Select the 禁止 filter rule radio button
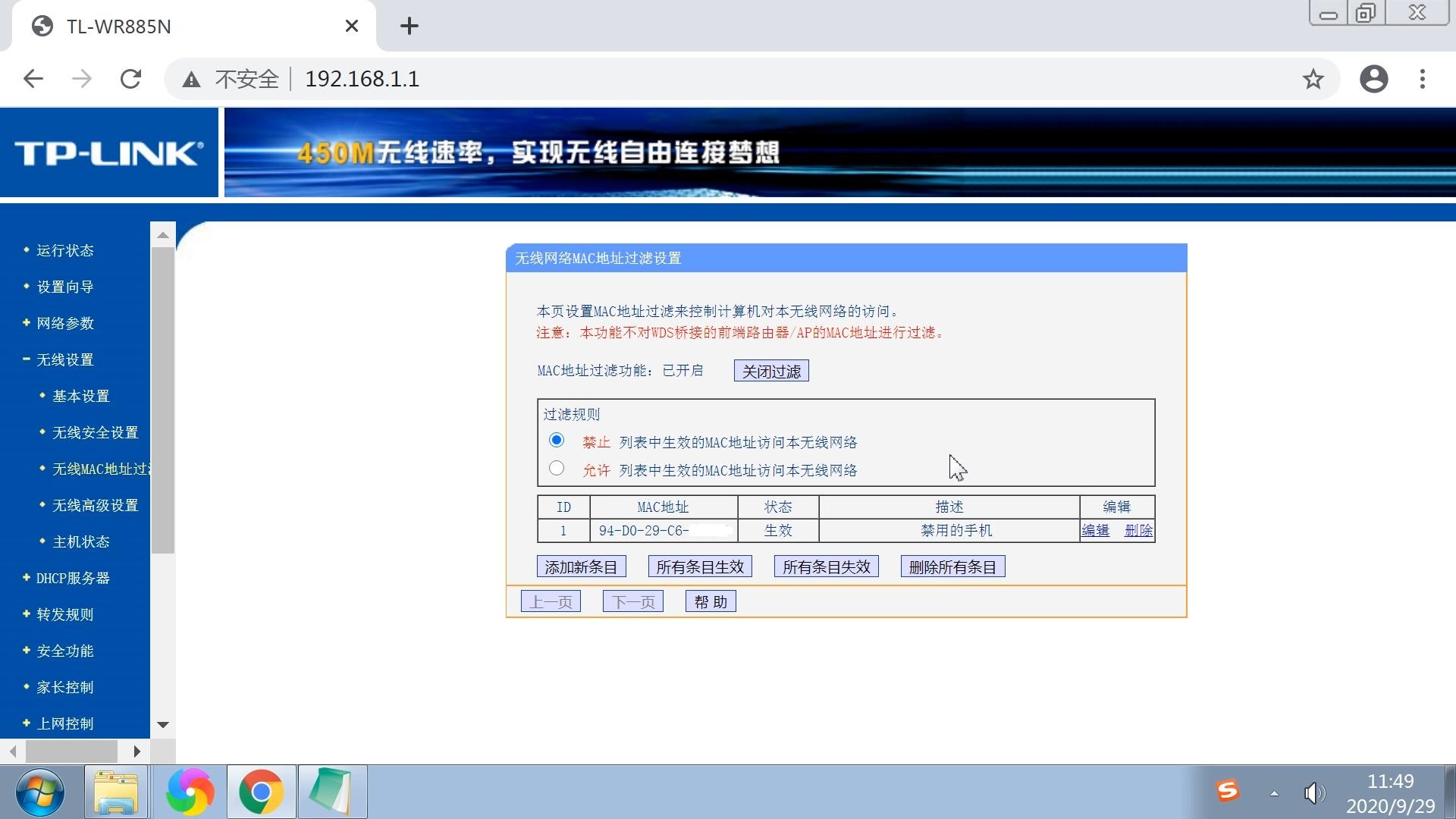This screenshot has height=819, width=1456. (x=557, y=438)
